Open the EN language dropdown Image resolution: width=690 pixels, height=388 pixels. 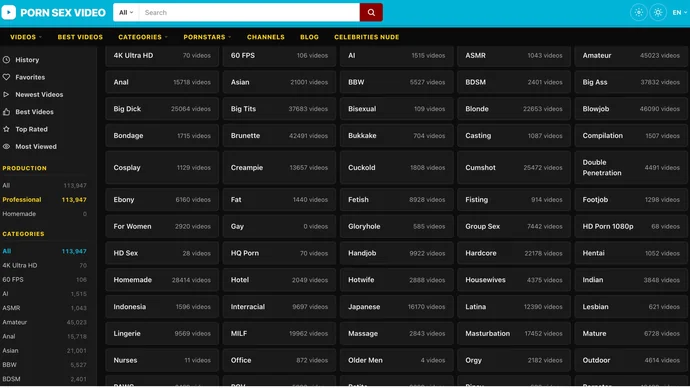679,12
